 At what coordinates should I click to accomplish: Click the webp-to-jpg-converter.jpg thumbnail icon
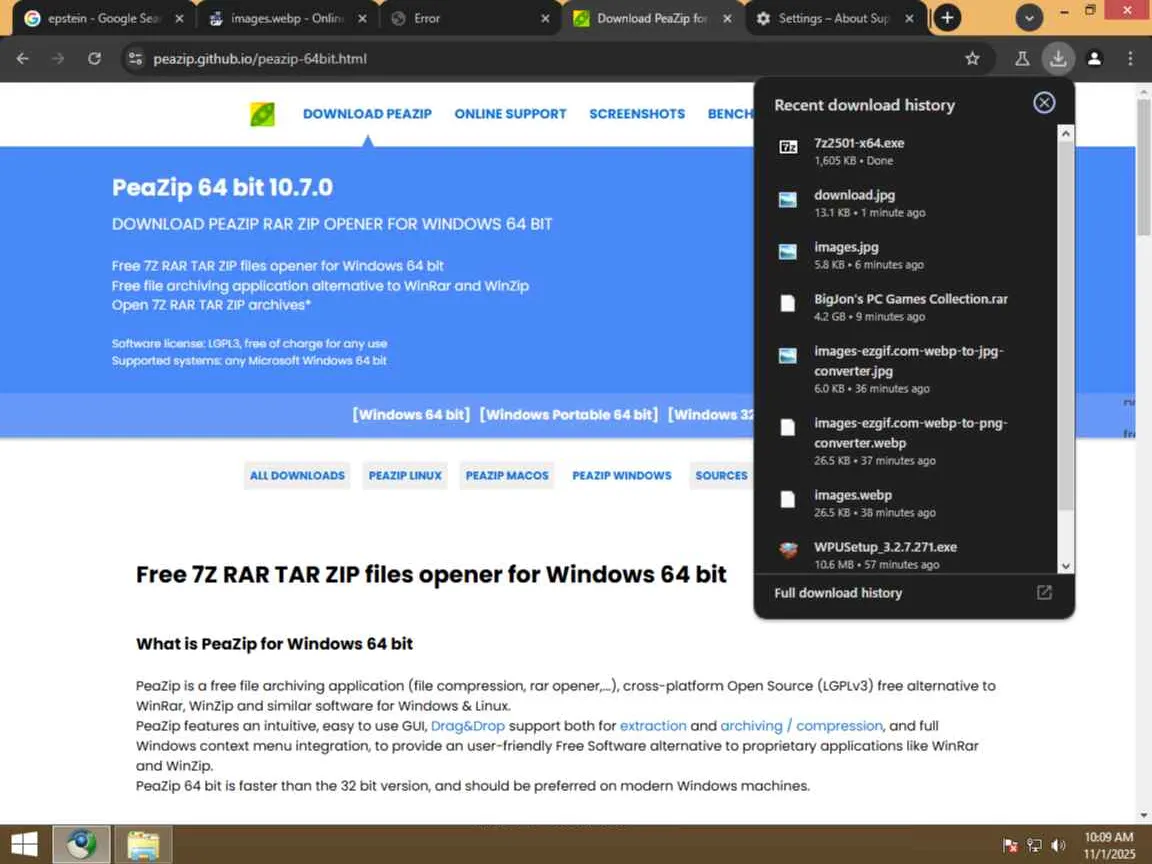(788, 356)
